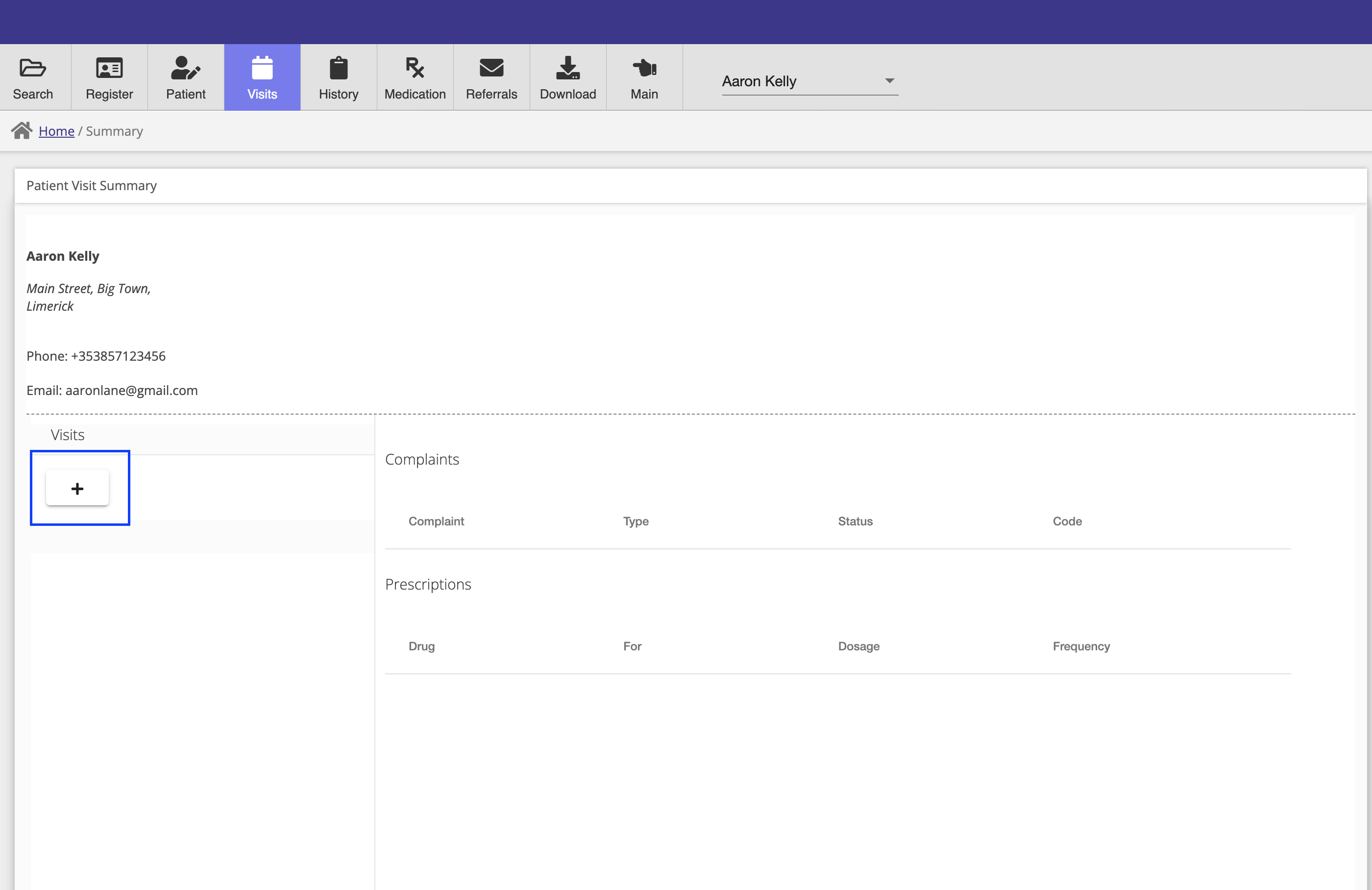The height and width of the screenshot is (890, 1372).
Task: Expand the Aaron Kelly patient dropdown
Action: (810, 81)
